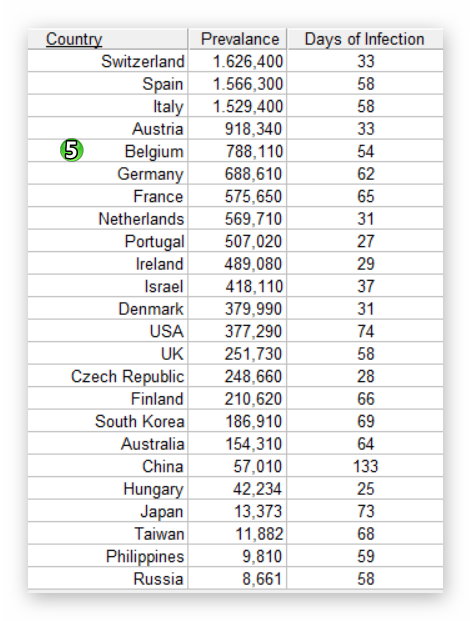Click Austria's days of infection 33
The image size is (471, 621).
(366, 129)
